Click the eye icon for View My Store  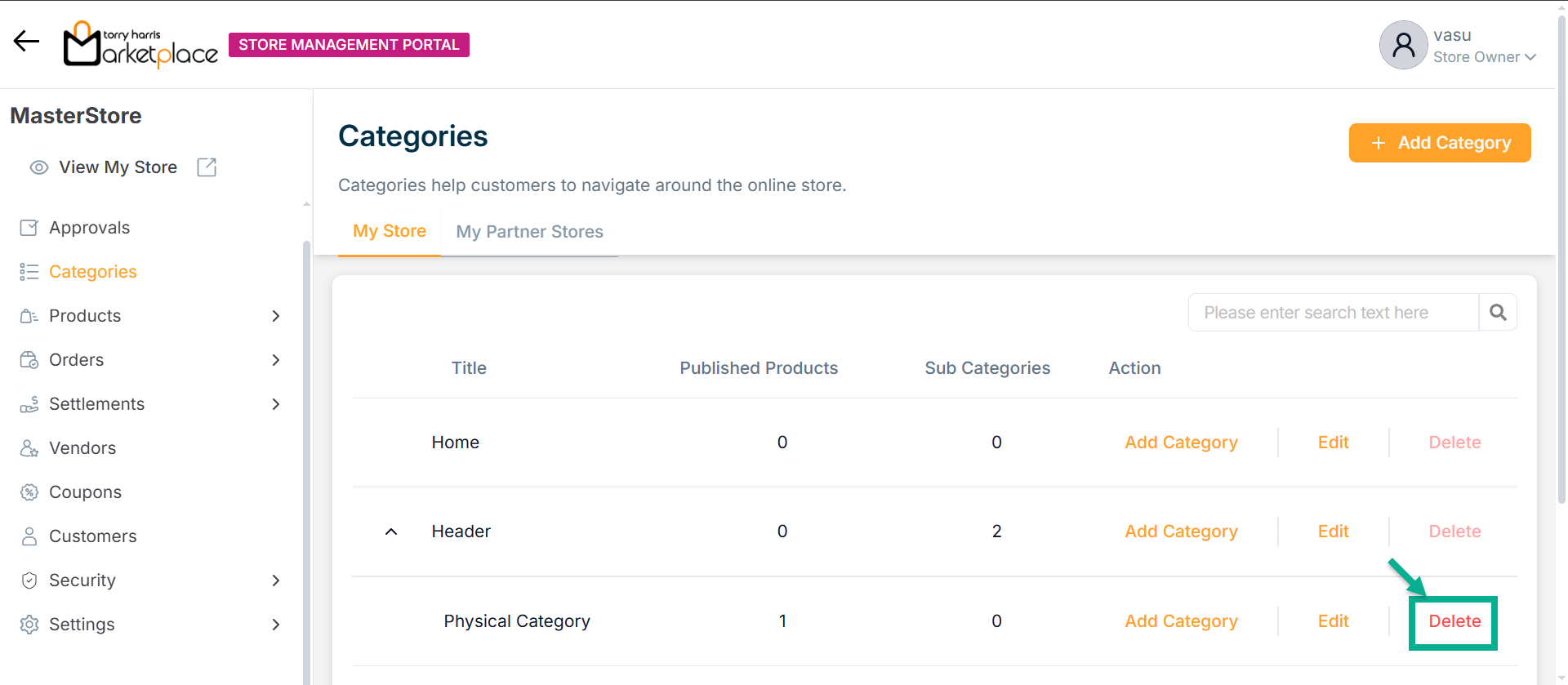[x=38, y=167]
